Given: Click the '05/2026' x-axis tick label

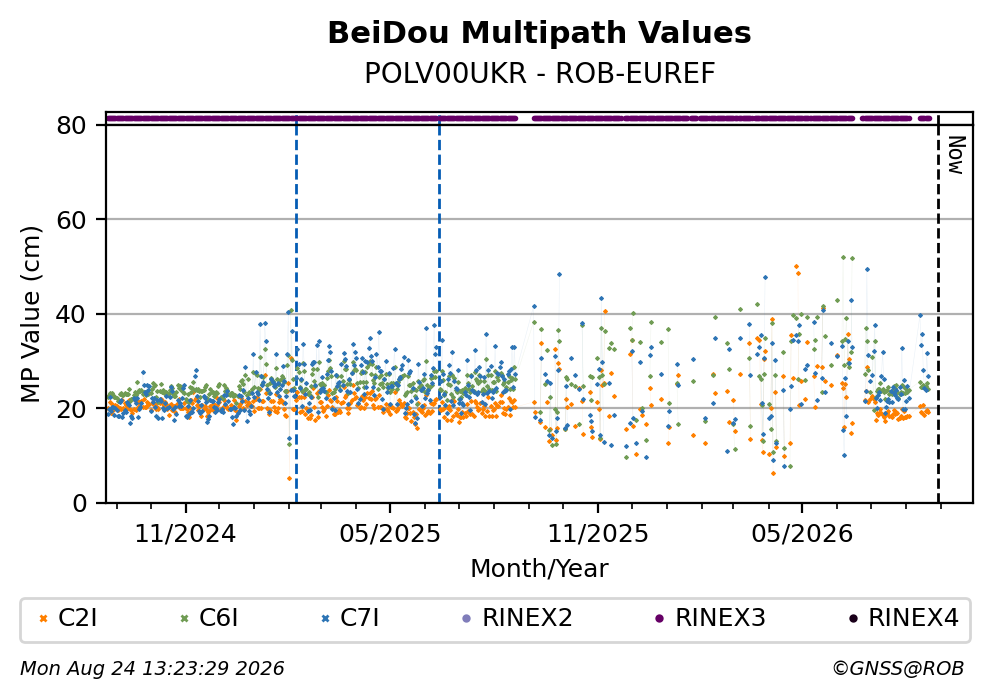Looking at the screenshot, I should click(802, 534).
